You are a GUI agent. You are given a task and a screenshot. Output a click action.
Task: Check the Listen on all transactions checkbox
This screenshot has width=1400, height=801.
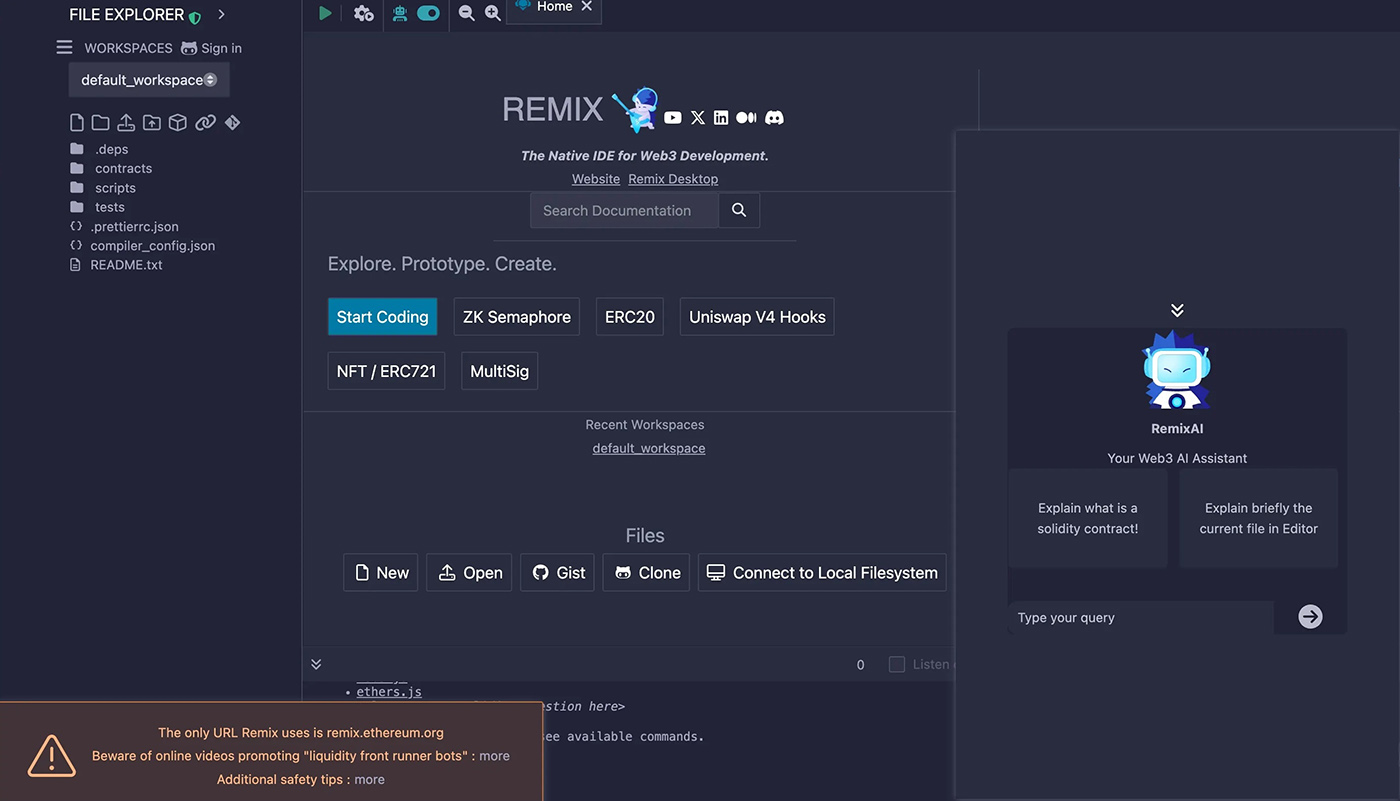897,664
